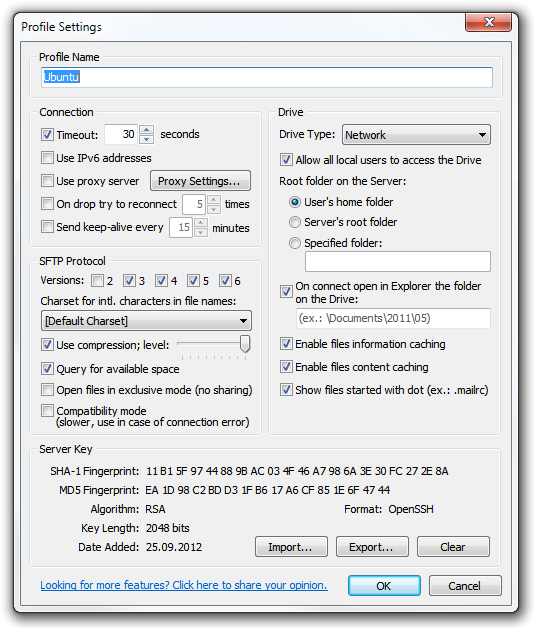534x628 pixels.
Task: Click Import server key button
Action: (x=291, y=547)
